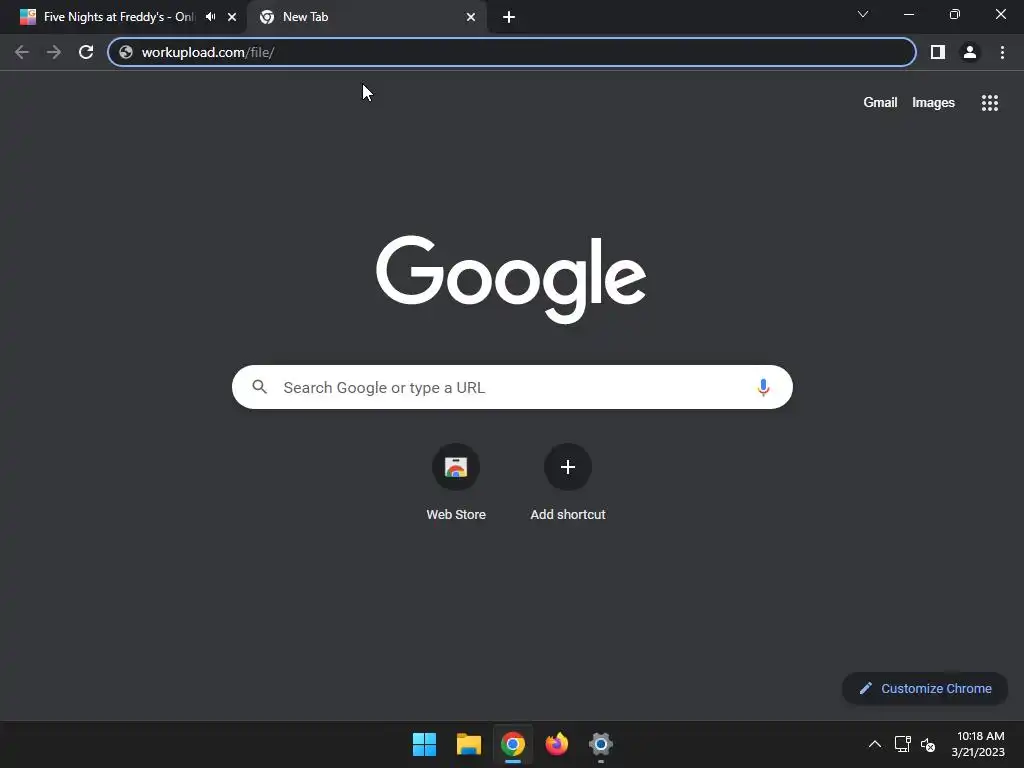The width and height of the screenshot is (1024, 768).
Task: Open the Settings gear in the taskbar
Action: point(601,744)
